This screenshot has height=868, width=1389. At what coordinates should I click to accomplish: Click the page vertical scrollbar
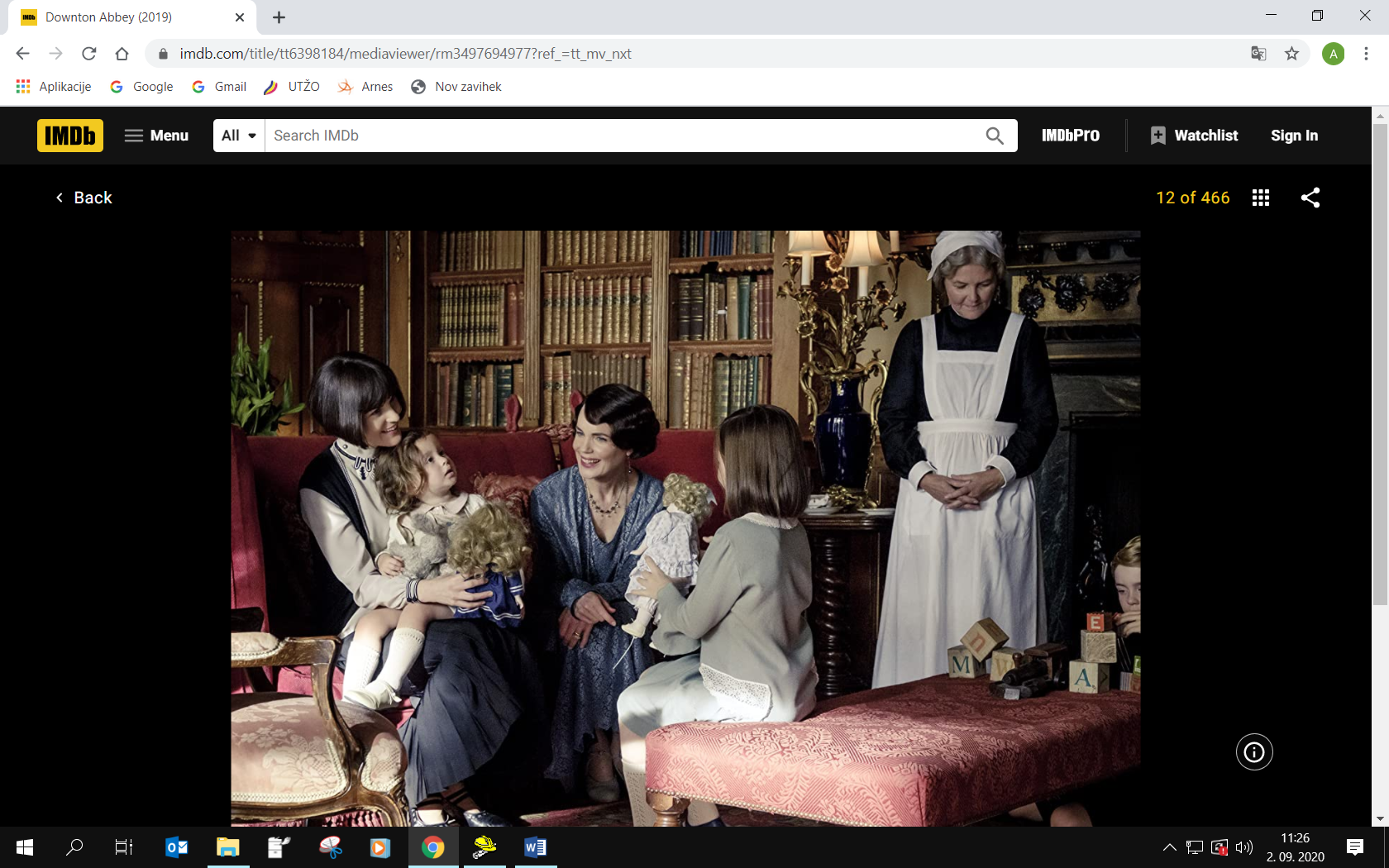click(1380, 365)
